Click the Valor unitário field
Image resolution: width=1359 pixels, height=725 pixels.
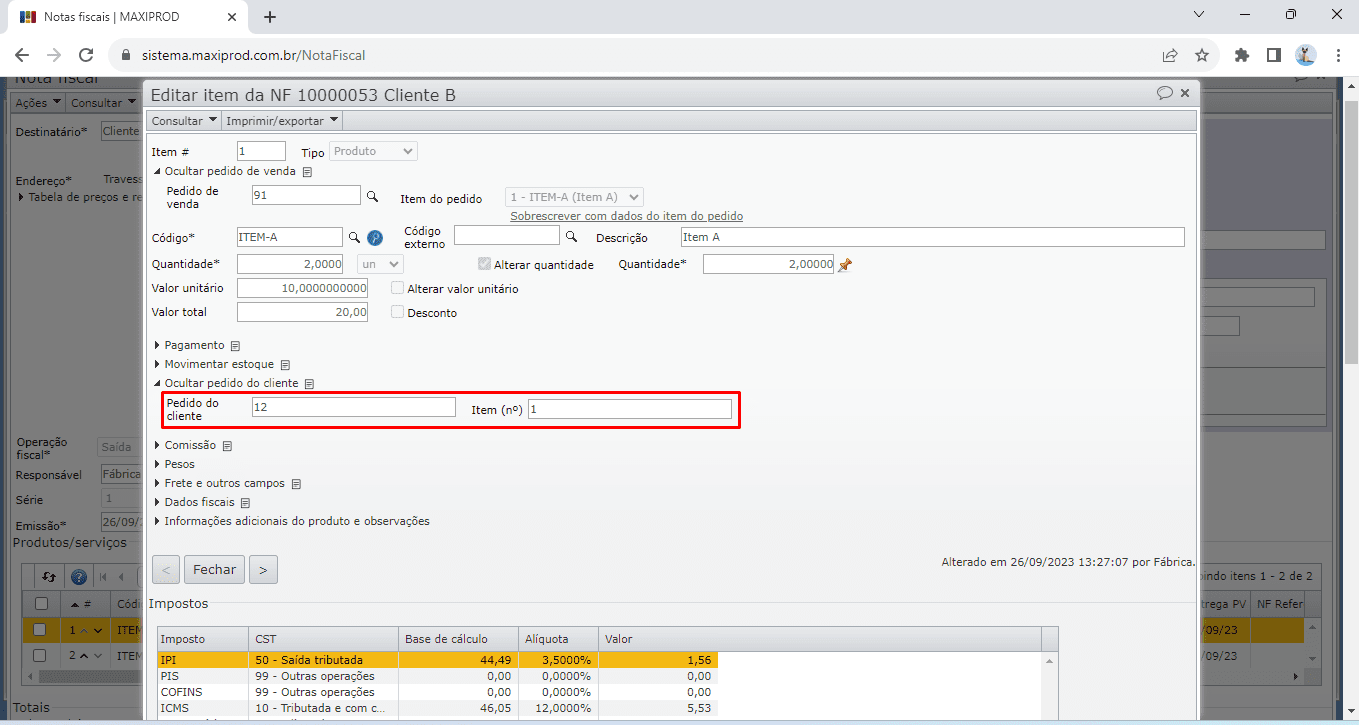point(302,288)
